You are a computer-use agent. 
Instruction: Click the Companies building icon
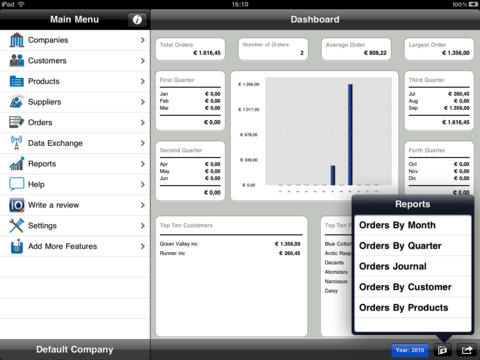17,40
